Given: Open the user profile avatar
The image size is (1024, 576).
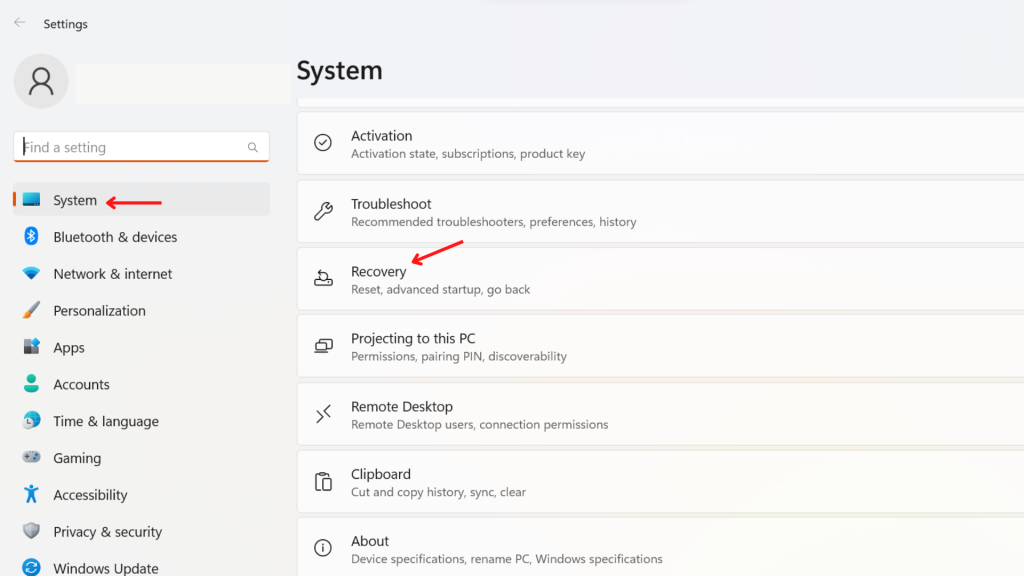Looking at the screenshot, I should tap(41, 81).
